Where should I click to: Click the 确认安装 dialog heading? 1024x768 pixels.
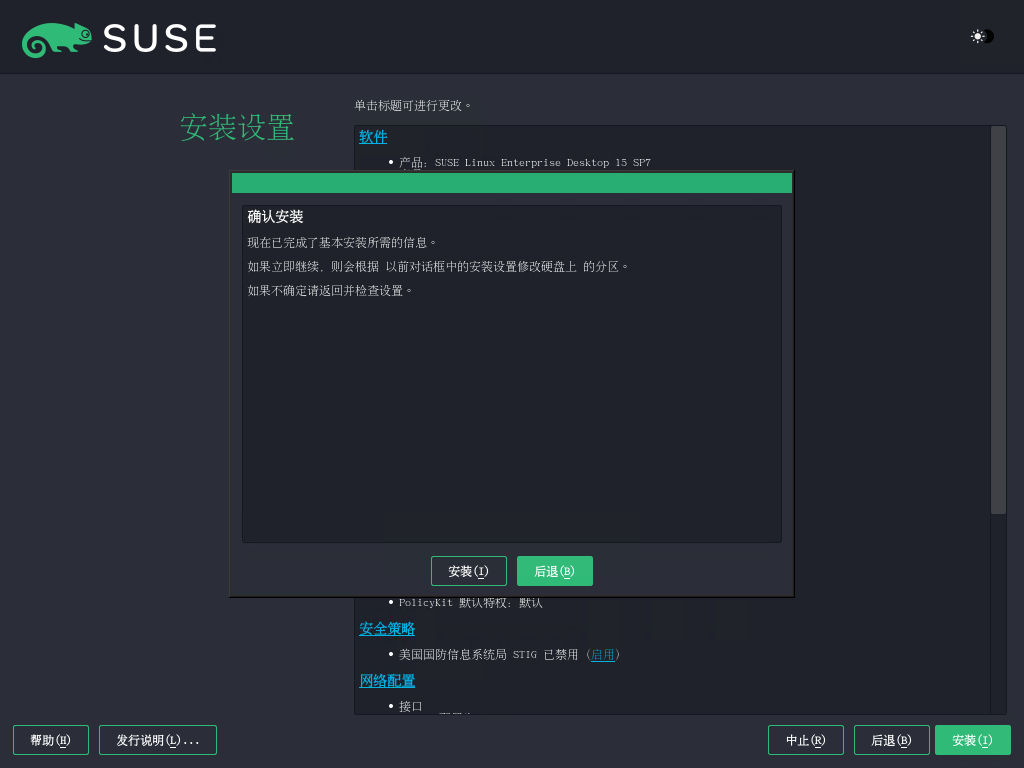[275, 217]
